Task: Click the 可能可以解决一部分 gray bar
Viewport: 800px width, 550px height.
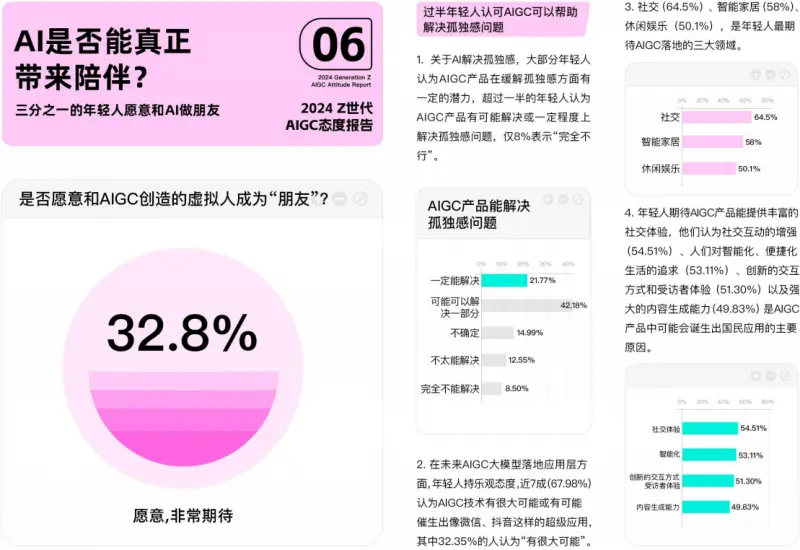Action: [519, 305]
